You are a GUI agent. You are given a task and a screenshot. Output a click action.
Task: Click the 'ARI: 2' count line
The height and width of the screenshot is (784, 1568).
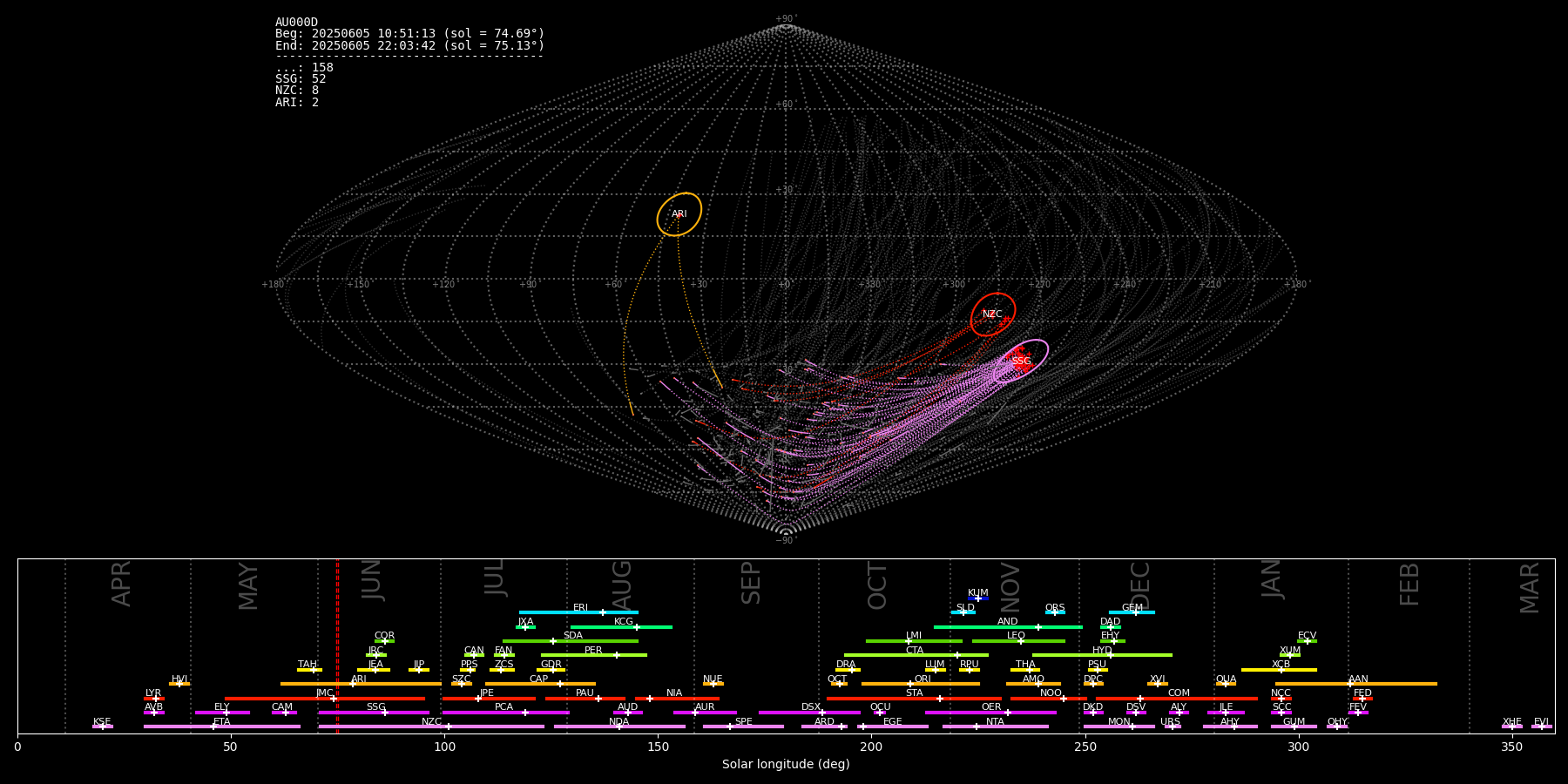[297, 102]
